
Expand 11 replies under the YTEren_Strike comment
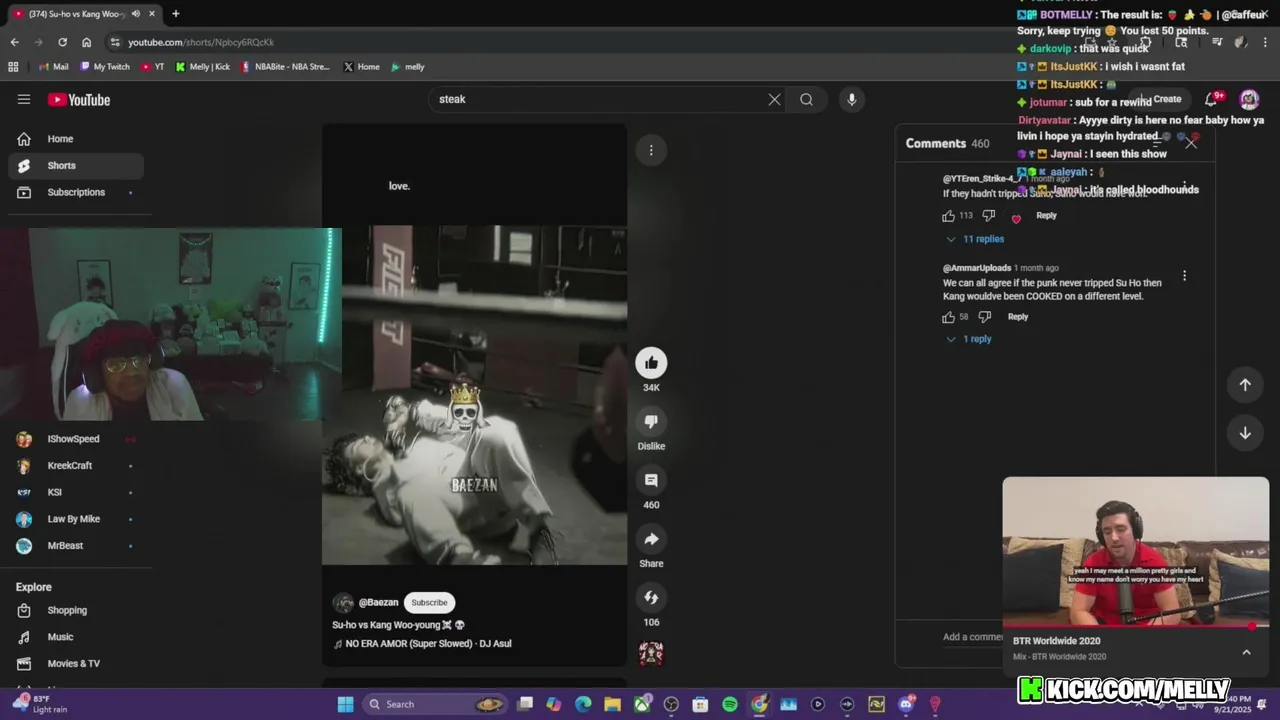coord(975,239)
